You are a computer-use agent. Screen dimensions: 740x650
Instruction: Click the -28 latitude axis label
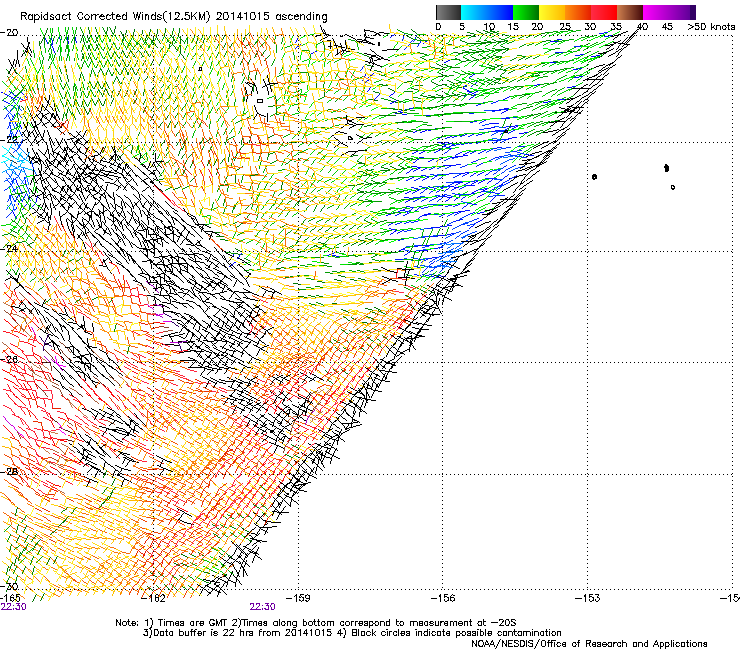pos(9,471)
